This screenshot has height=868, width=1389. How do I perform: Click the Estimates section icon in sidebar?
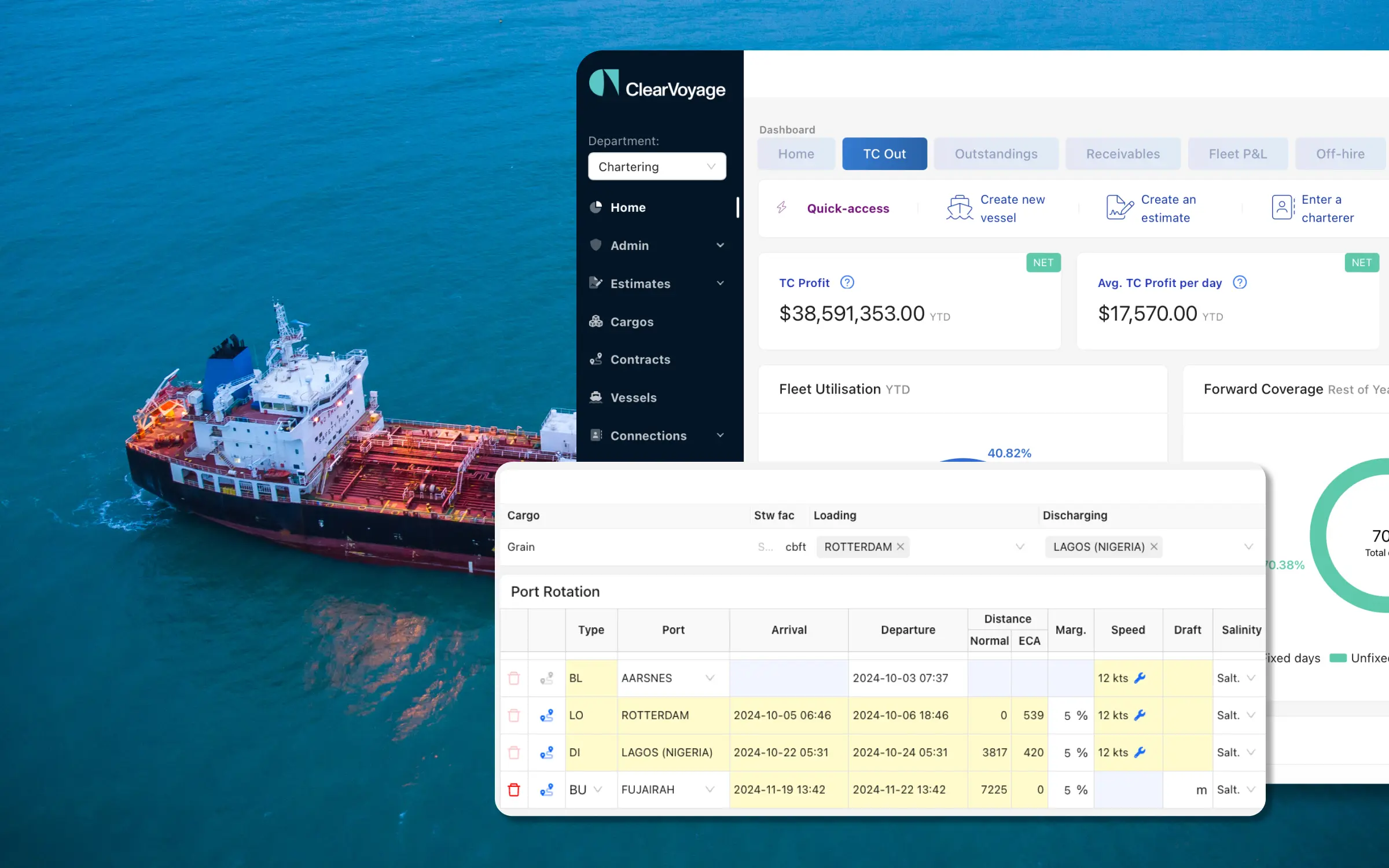(596, 283)
